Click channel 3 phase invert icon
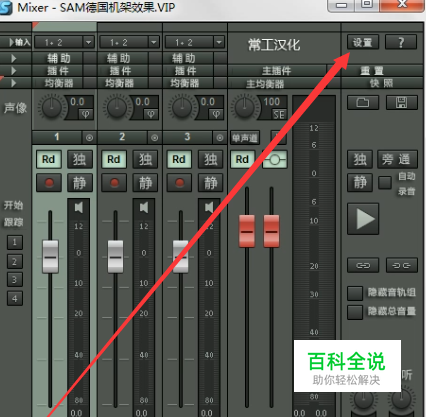The image size is (426, 417). pyautogui.click(x=216, y=114)
